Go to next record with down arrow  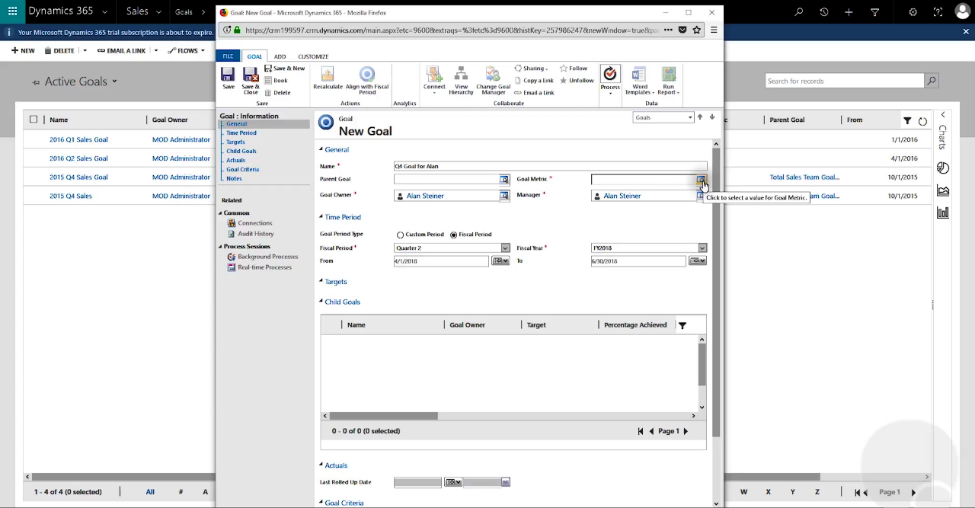712,118
